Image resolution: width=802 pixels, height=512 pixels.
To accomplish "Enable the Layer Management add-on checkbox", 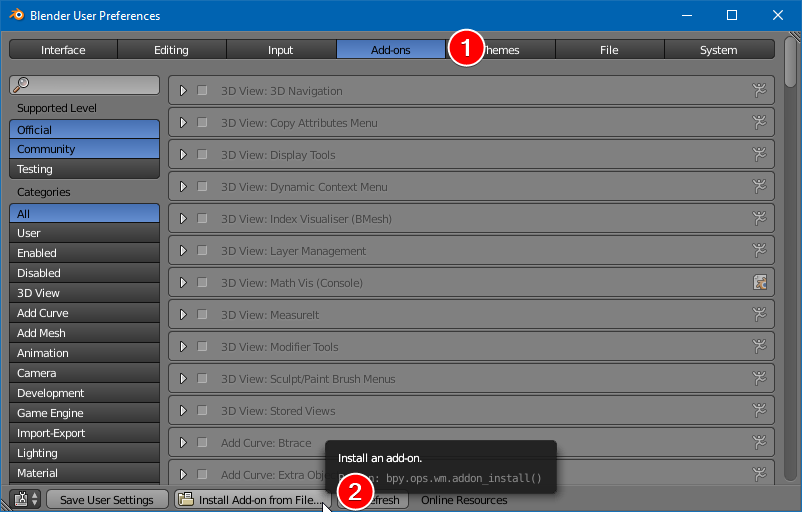I will (202, 251).
